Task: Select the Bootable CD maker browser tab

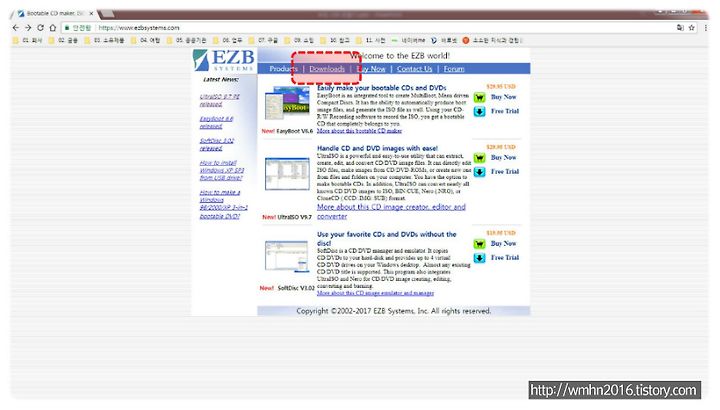Action: (54, 14)
